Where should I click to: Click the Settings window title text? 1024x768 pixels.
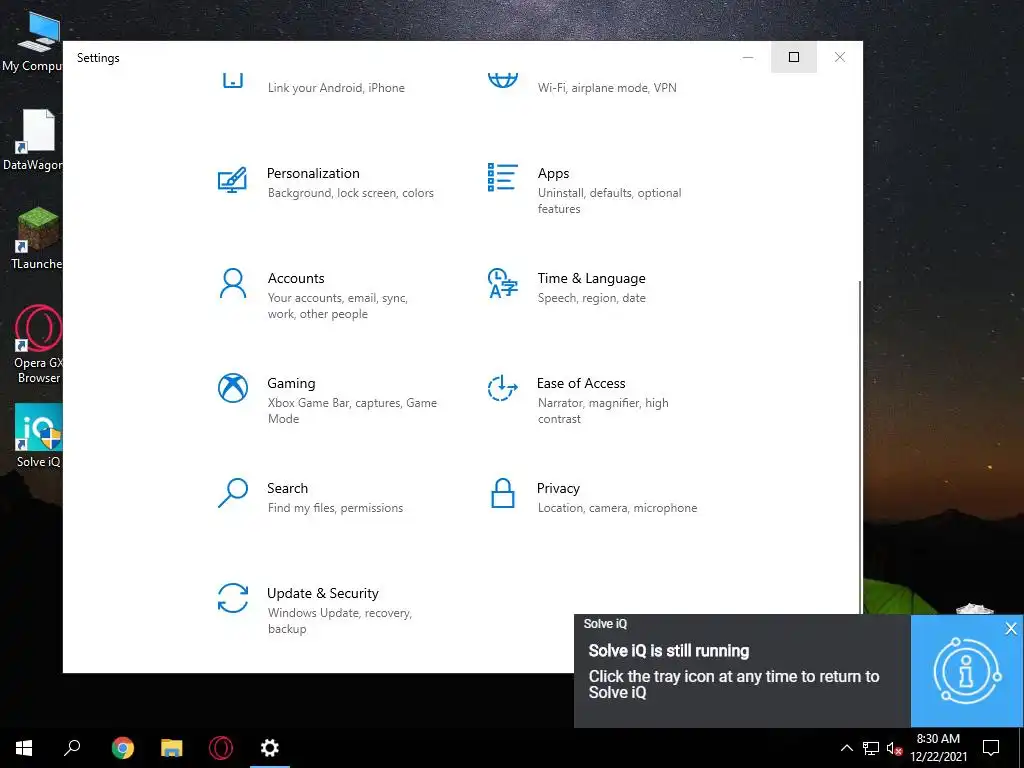pyautogui.click(x=98, y=57)
